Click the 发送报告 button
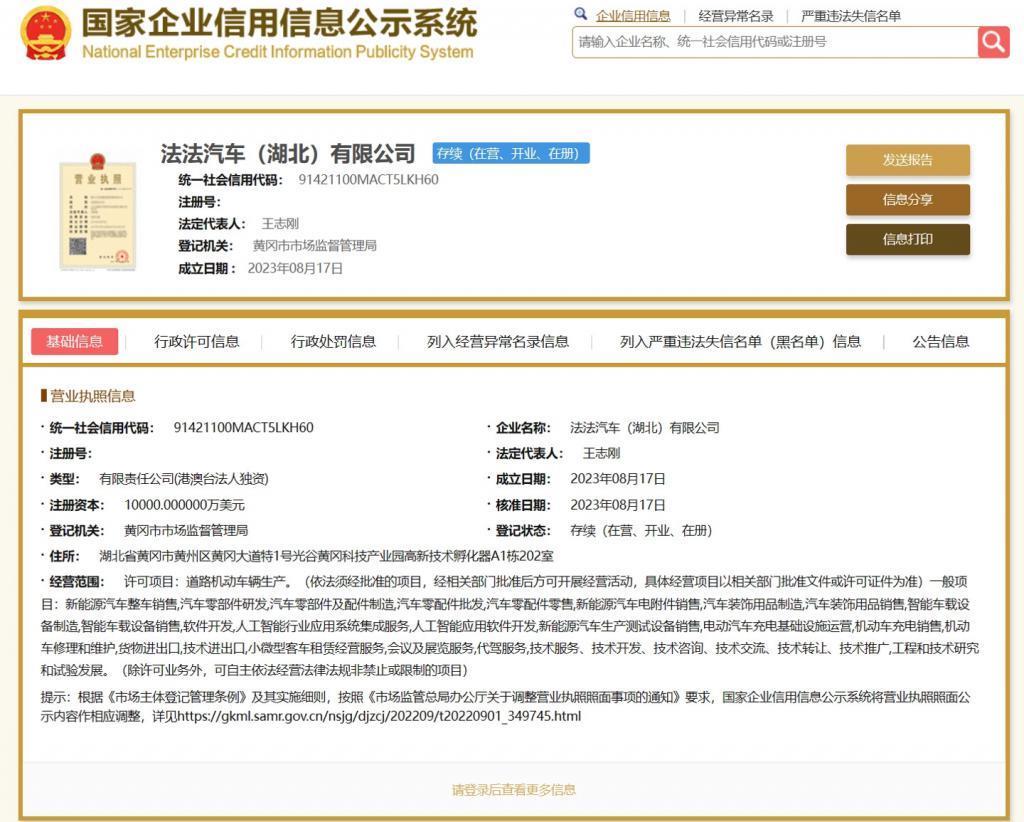Screen dimensions: 1024x822 [908, 160]
